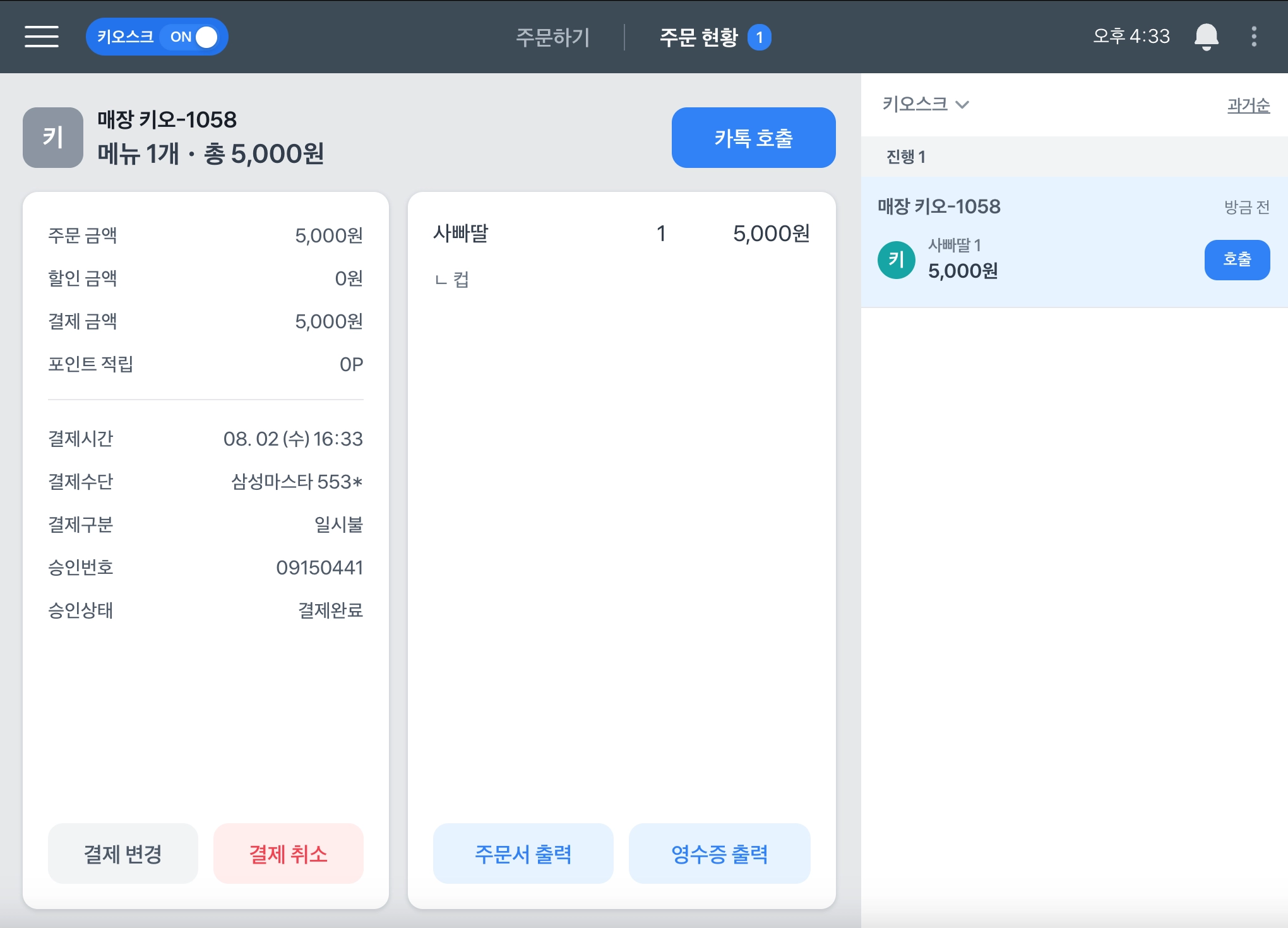Click the 결제 변경 button

[123, 854]
